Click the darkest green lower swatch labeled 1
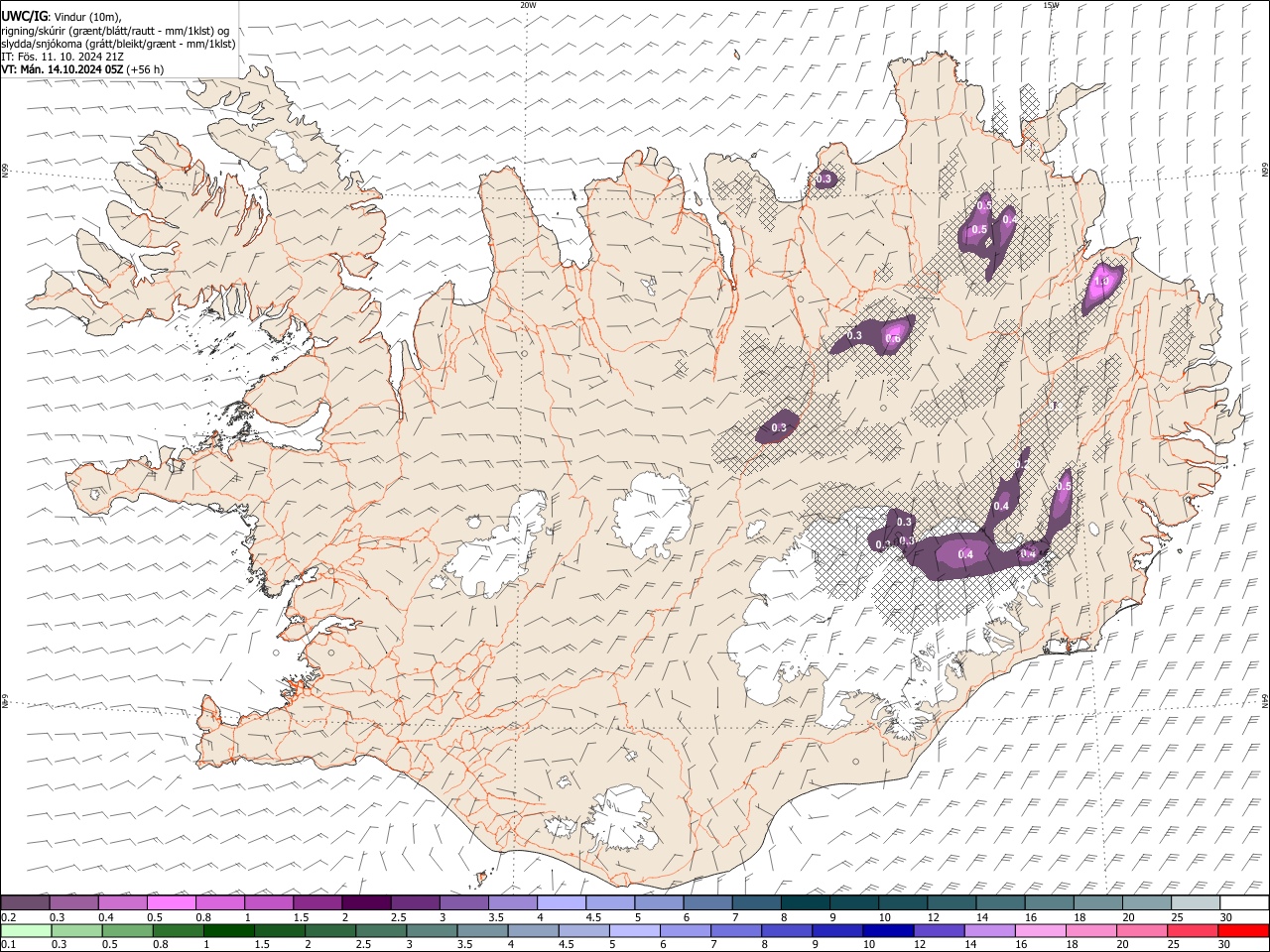 point(228,930)
